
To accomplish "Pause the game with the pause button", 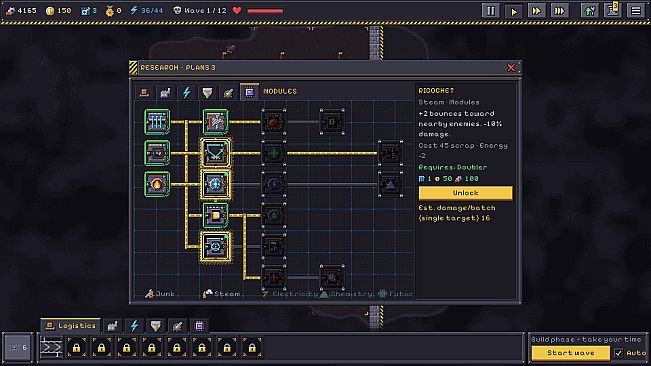I will point(490,10).
